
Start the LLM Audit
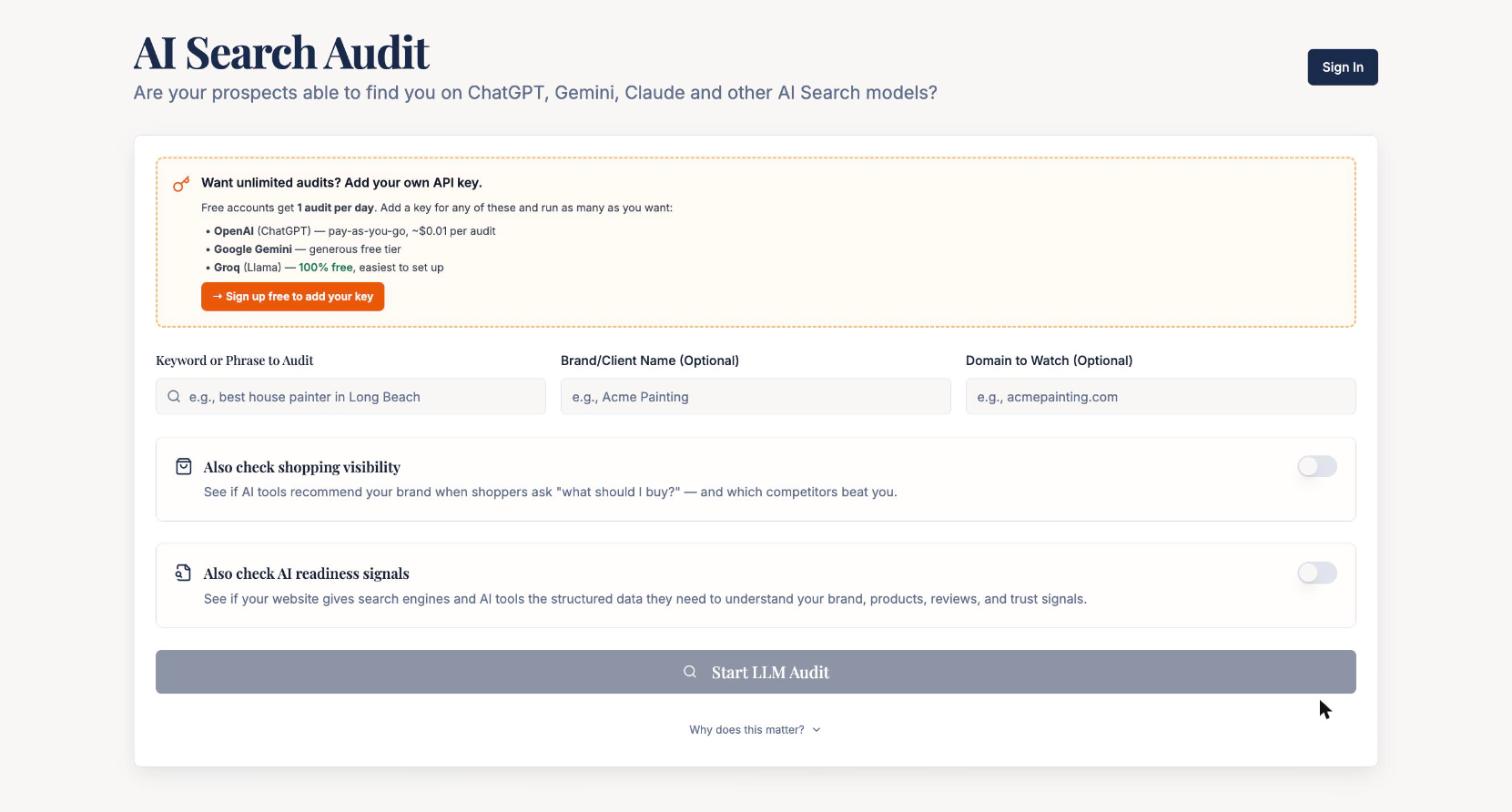tap(755, 672)
